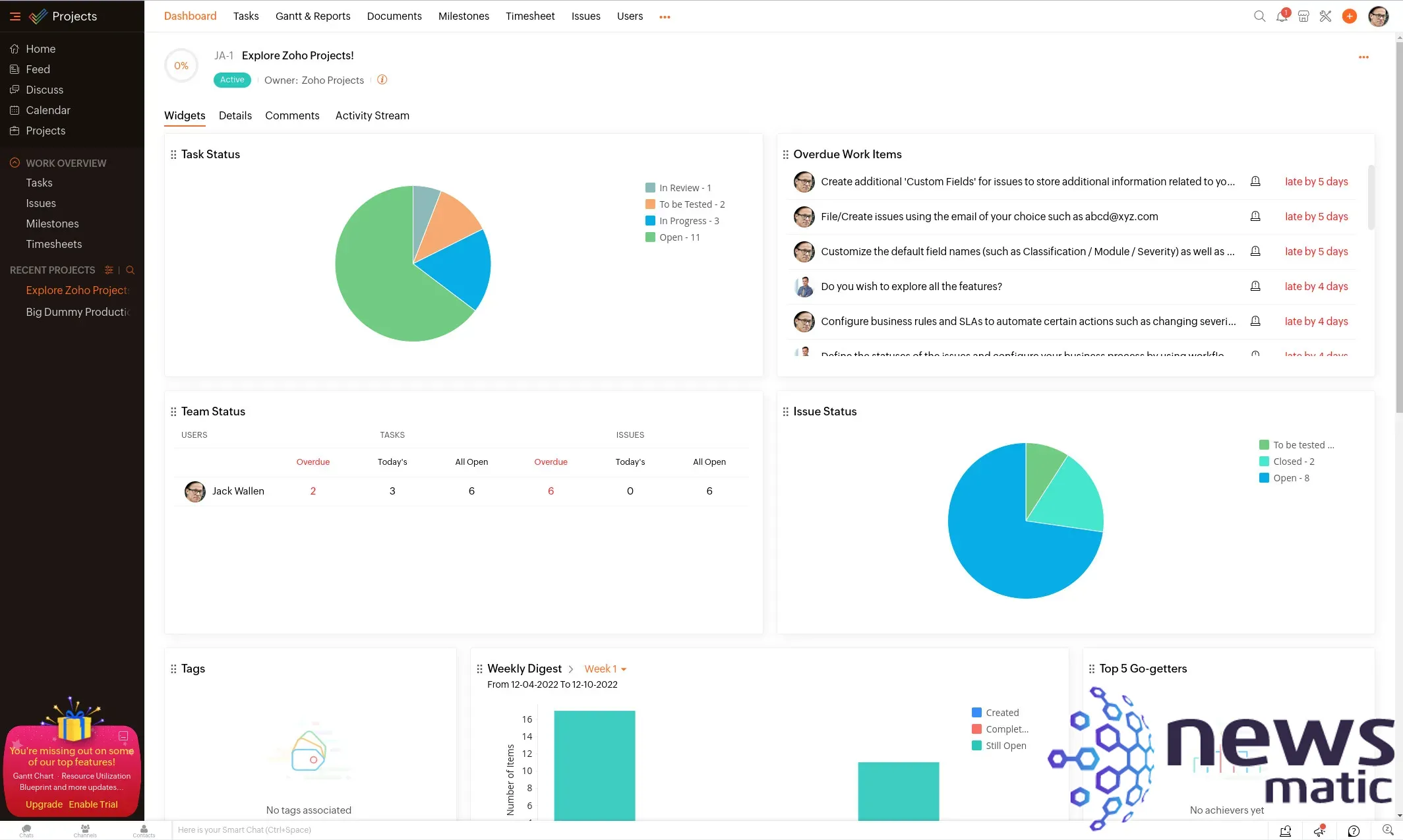Switch to Activity Stream sub-tab

pos(373,116)
